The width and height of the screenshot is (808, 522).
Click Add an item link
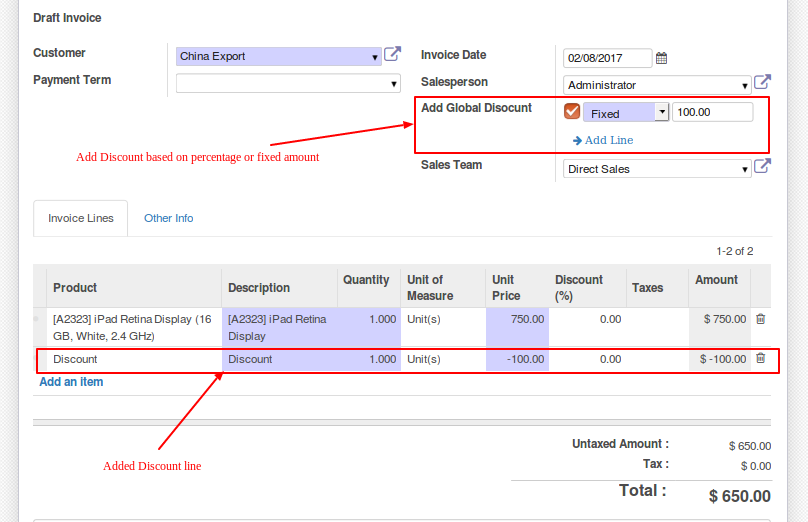[x=71, y=382]
